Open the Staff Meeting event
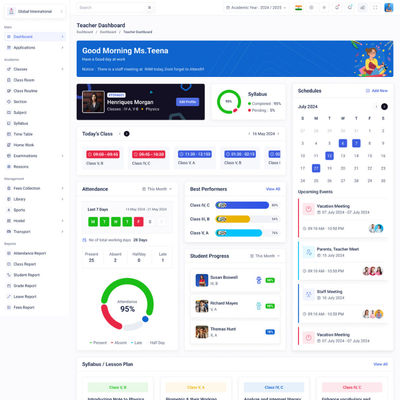 tap(343, 303)
